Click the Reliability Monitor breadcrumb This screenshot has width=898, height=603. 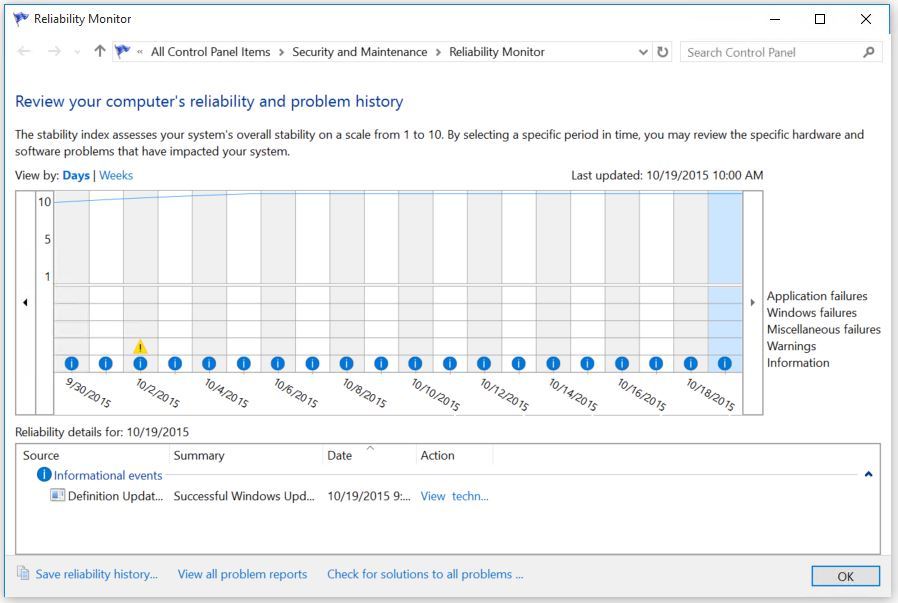pos(497,52)
